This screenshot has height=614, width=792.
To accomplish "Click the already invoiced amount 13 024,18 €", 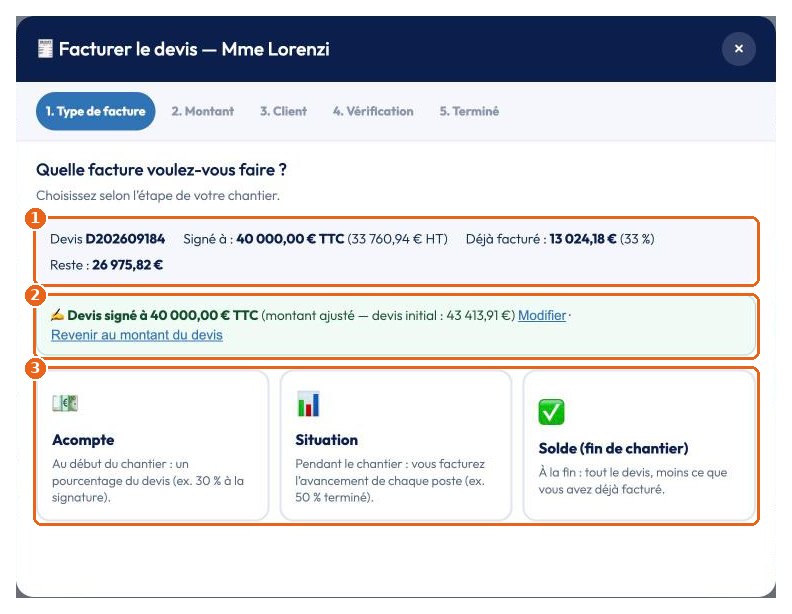I will pyautogui.click(x=583, y=239).
